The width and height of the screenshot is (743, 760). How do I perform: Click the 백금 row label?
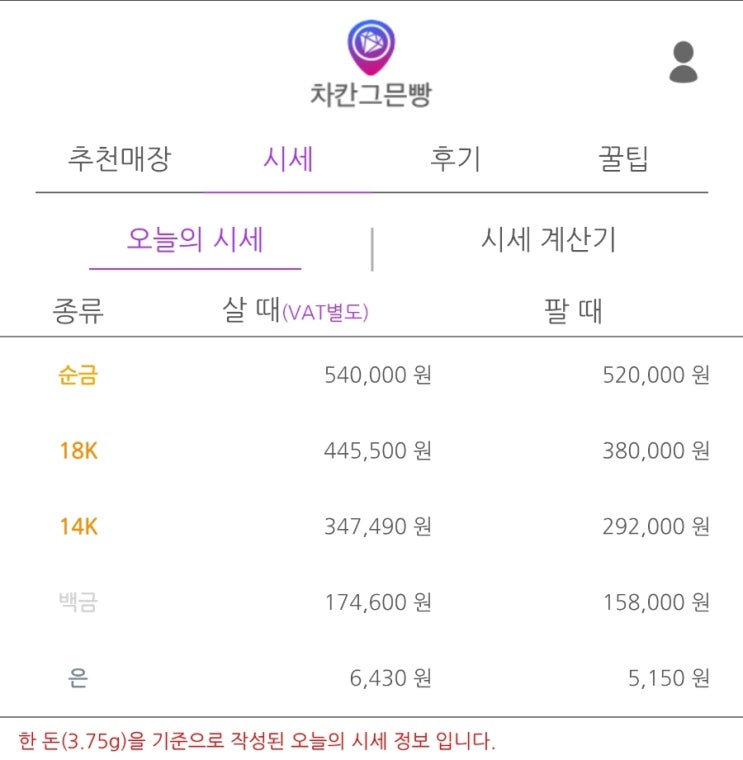tap(79, 602)
